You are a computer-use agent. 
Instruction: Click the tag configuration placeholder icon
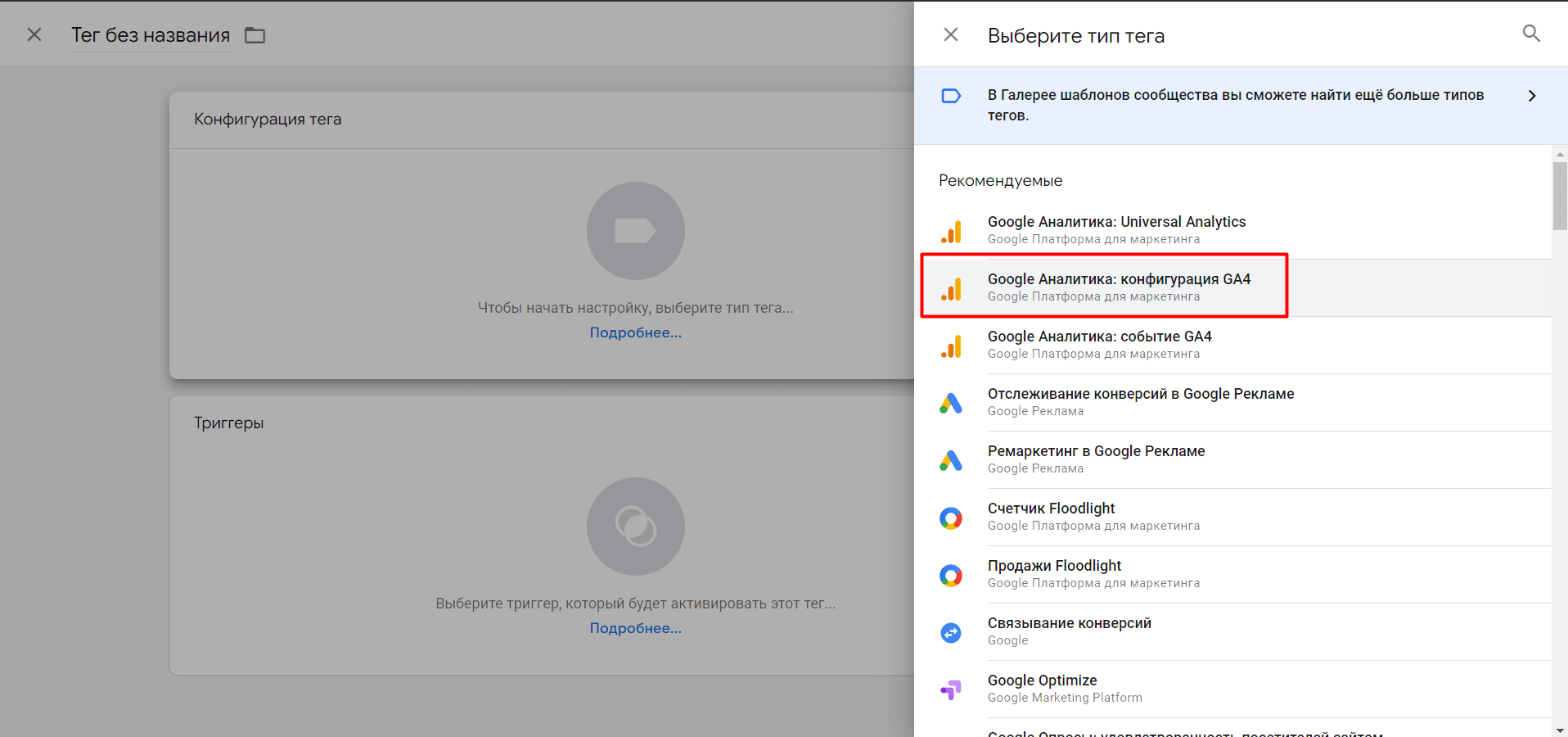coord(636,231)
